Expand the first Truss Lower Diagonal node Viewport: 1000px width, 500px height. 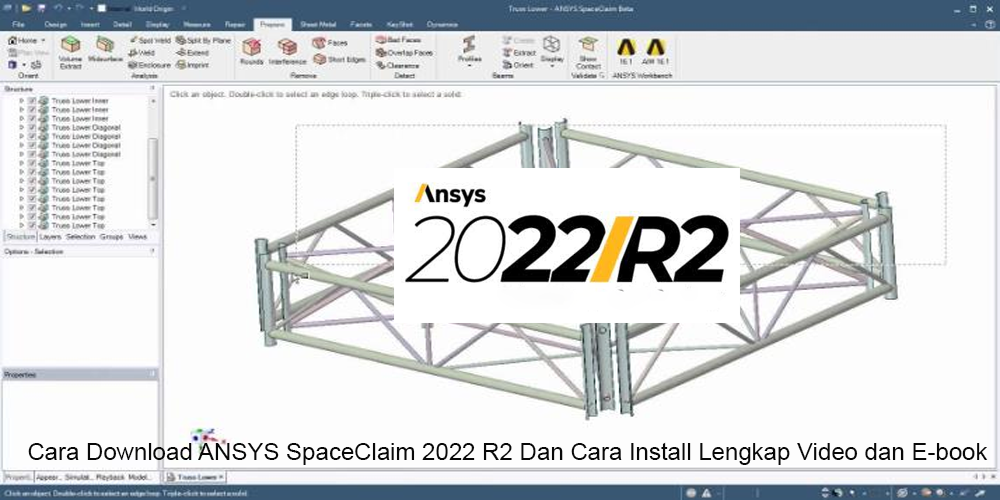pos(22,128)
